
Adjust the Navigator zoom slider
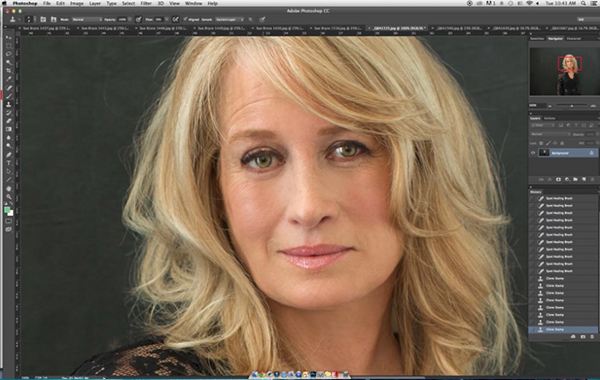click(572, 106)
